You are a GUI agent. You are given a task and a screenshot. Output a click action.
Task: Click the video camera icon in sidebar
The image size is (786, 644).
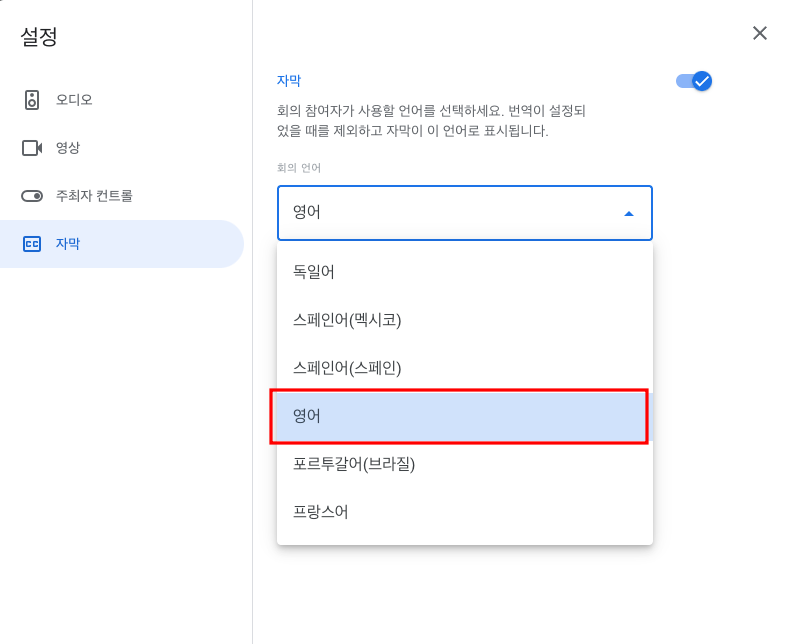tap(32, 148)
